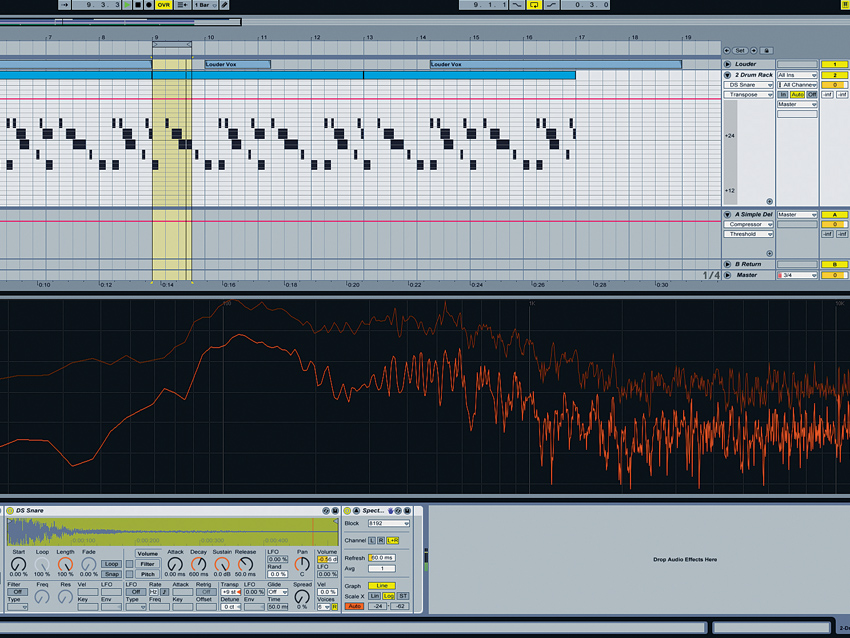Screen dimensions: 850x638
Task: Toggle the Loop switch in transport bar
Action: (x=534, y=5)
